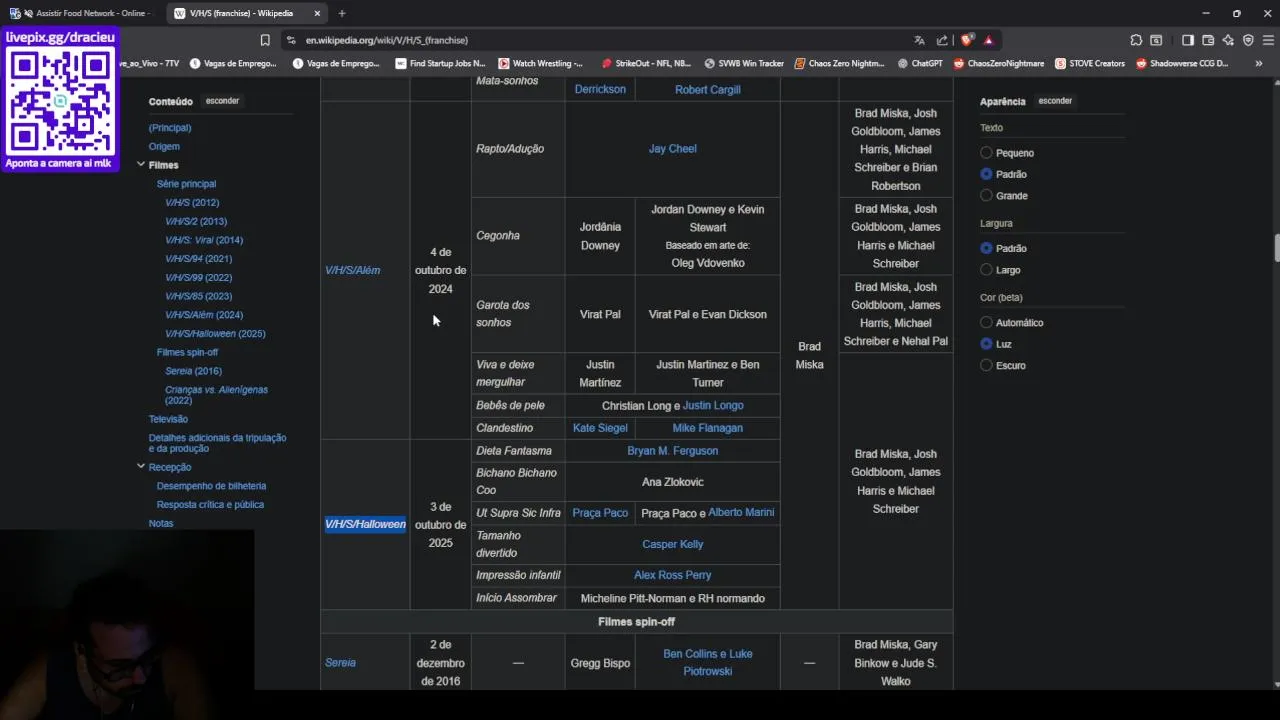This screenshot has height=720, width=1280.
Task: Click the livepix QR code overlay
Action: (x=61, y=101)
